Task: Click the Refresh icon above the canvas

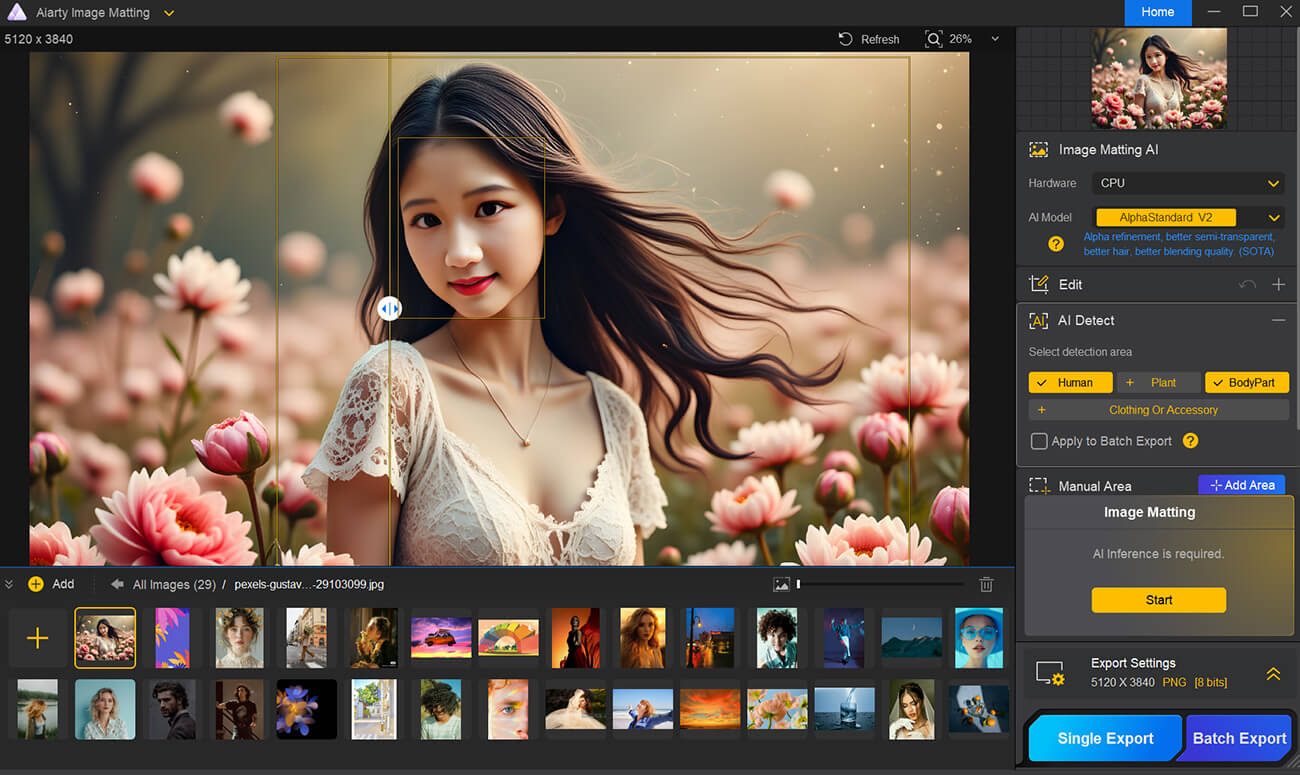Action: (x=845, y=39)
